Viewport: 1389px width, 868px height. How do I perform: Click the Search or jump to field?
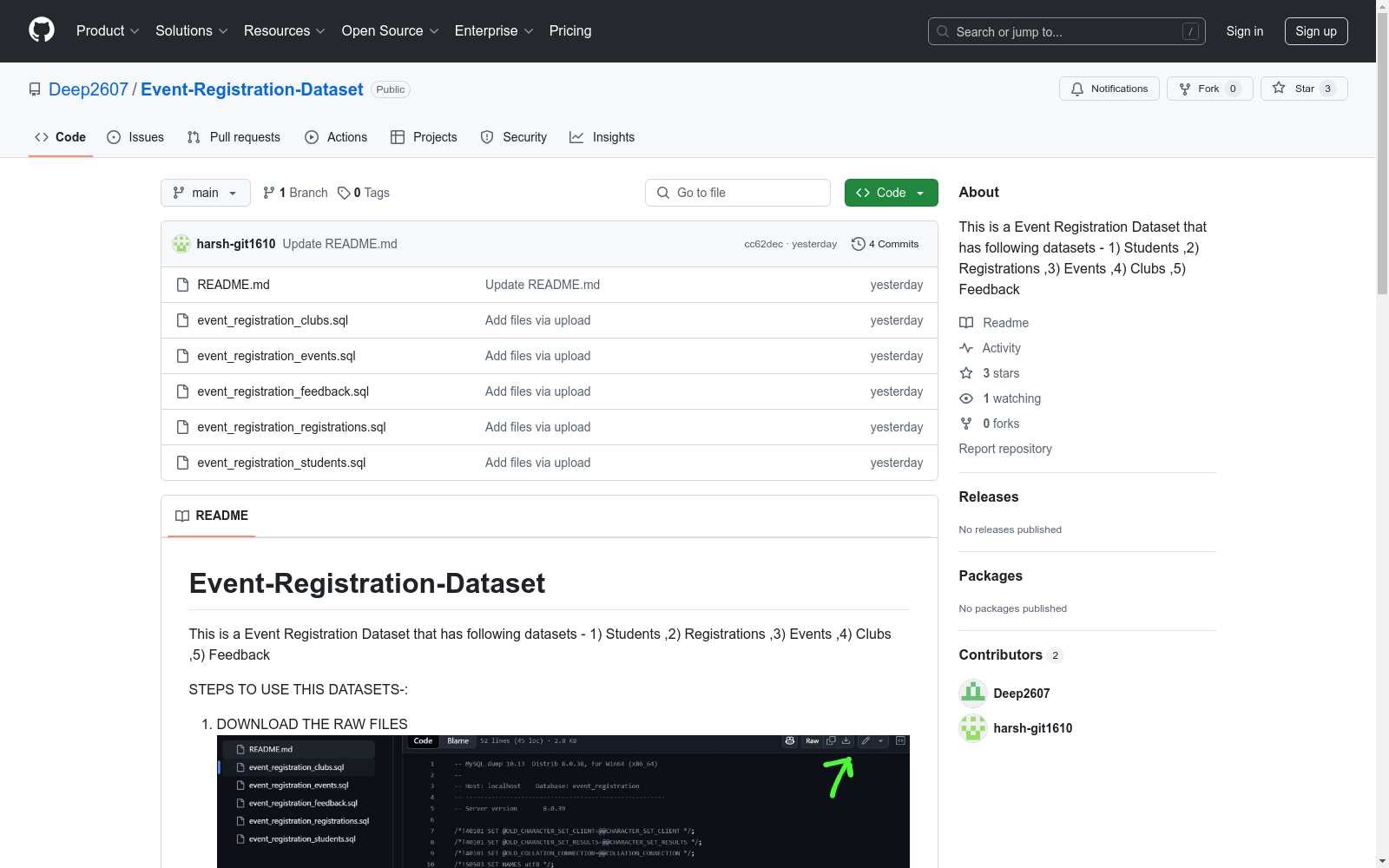point(1067,31)
